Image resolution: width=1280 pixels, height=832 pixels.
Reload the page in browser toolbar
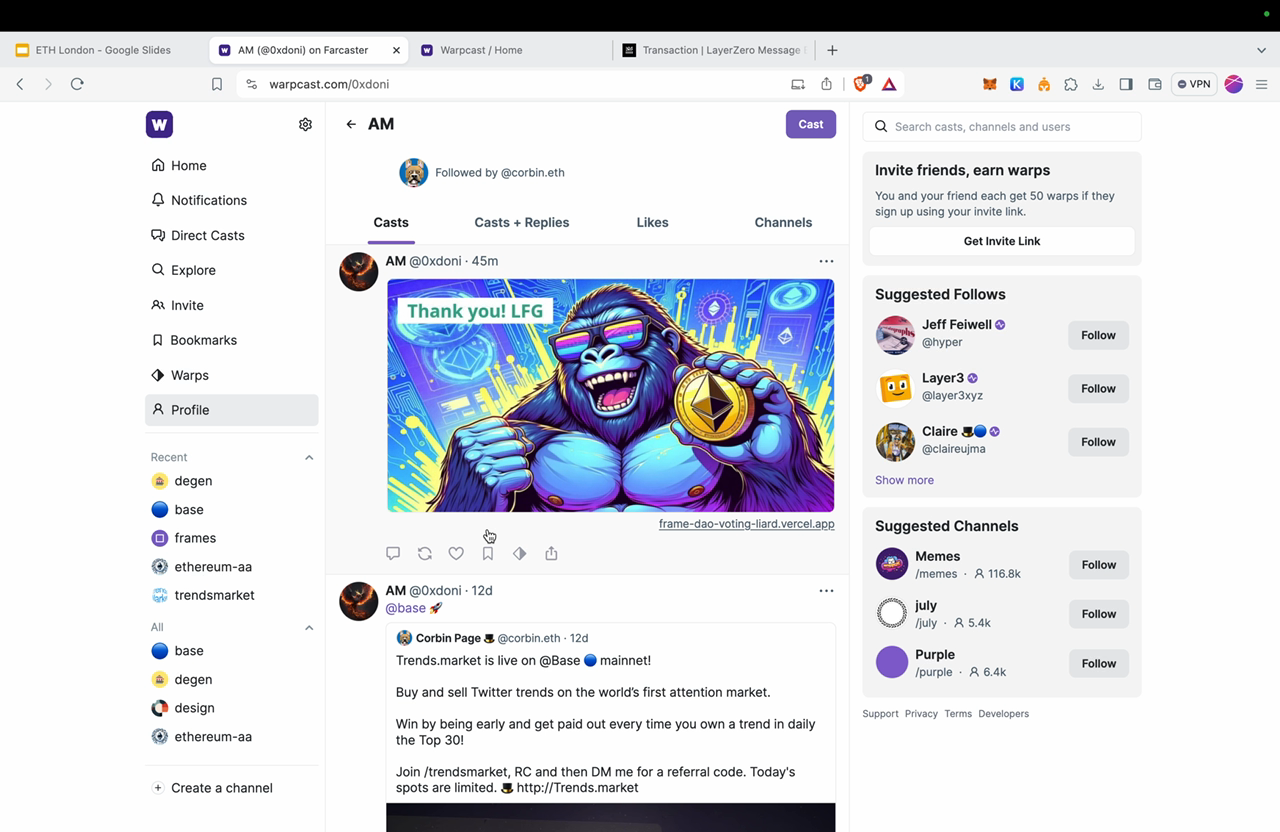click(77, 84)
